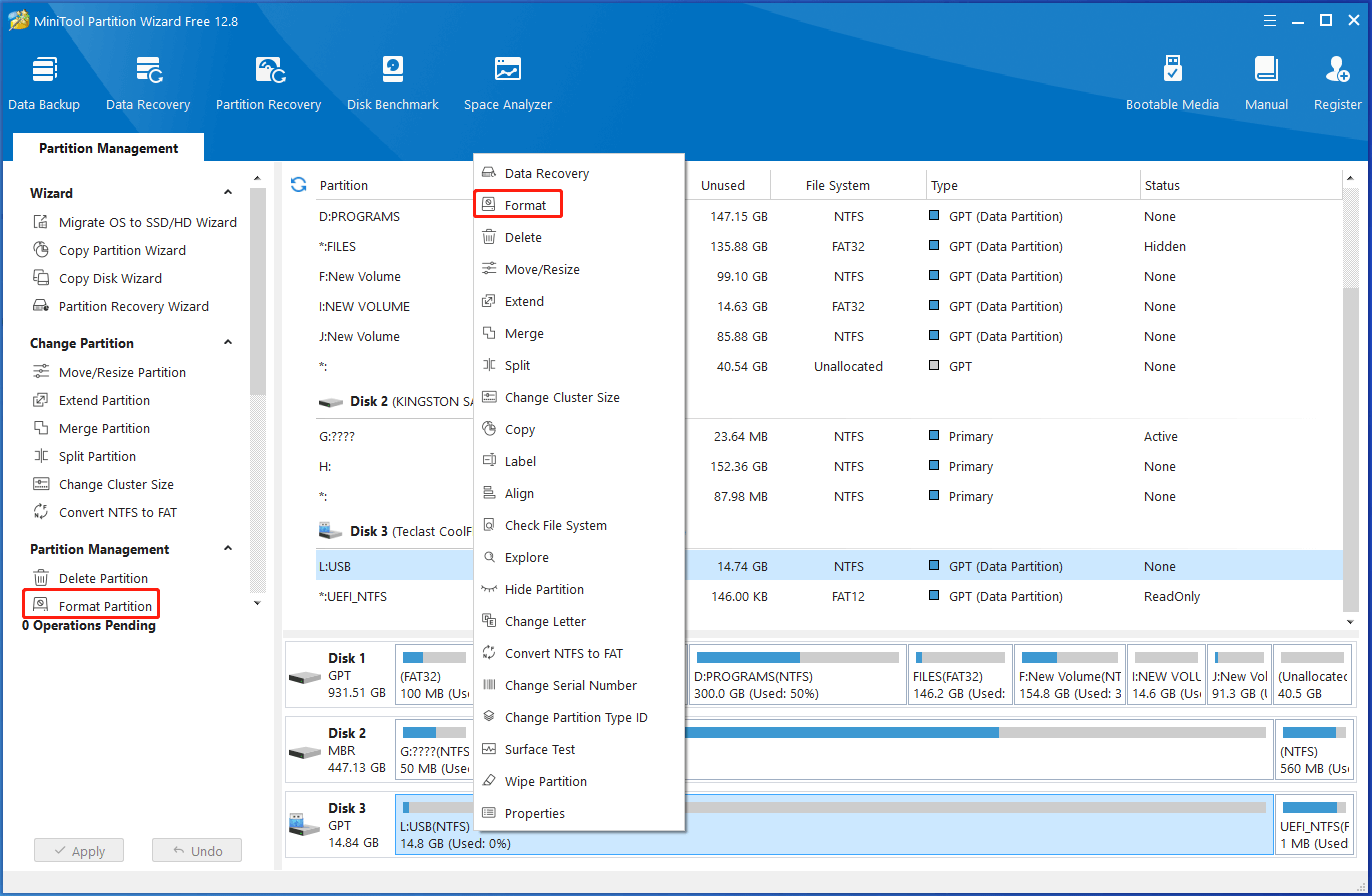Click the Undo button

[197, 851]
